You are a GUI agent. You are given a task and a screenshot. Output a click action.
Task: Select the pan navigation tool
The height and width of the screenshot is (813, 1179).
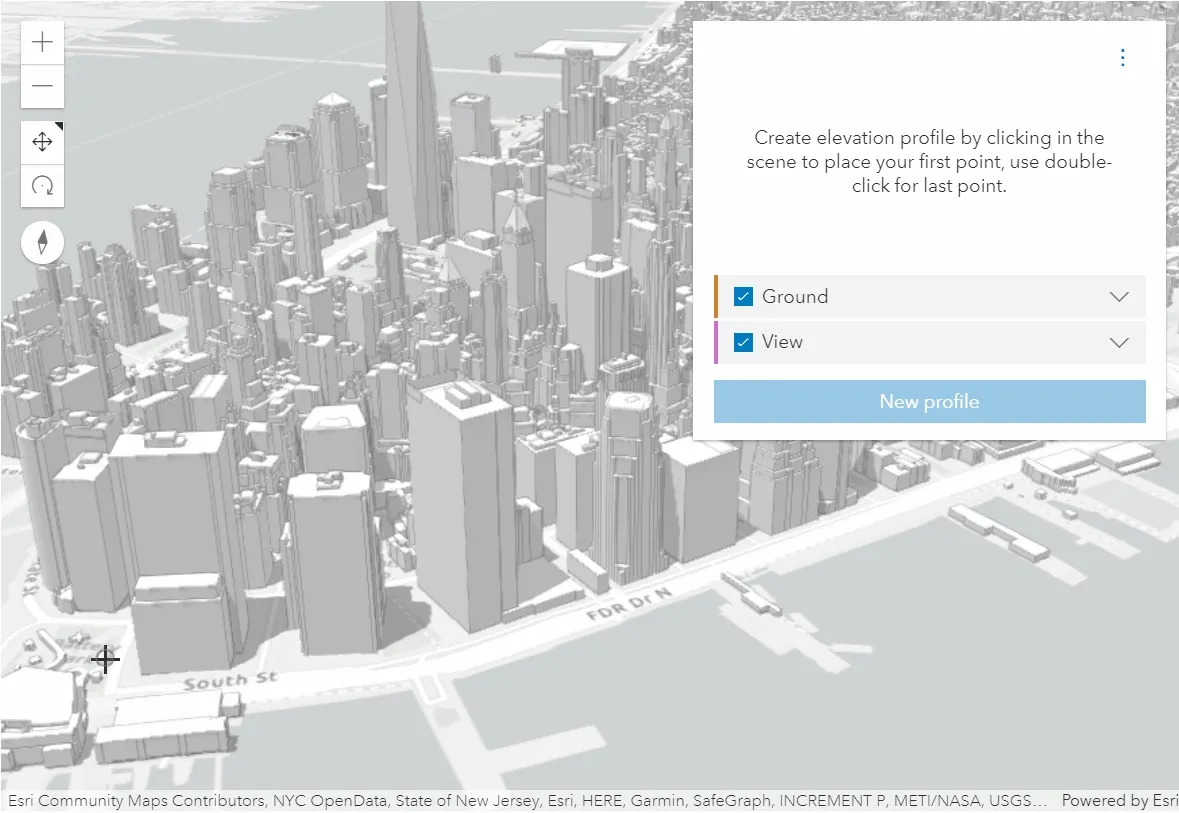42,142
